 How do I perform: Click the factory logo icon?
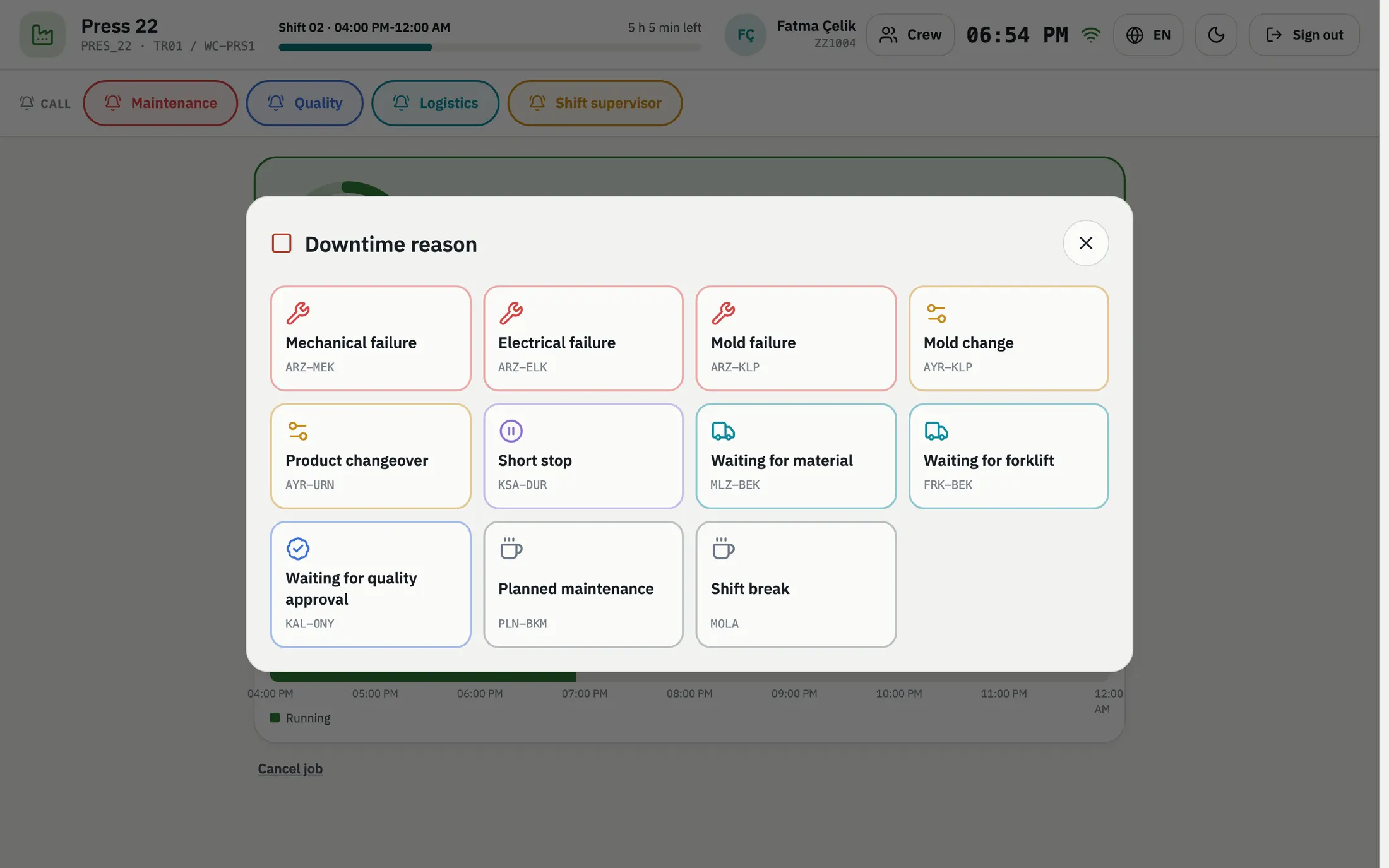point(42,35)
